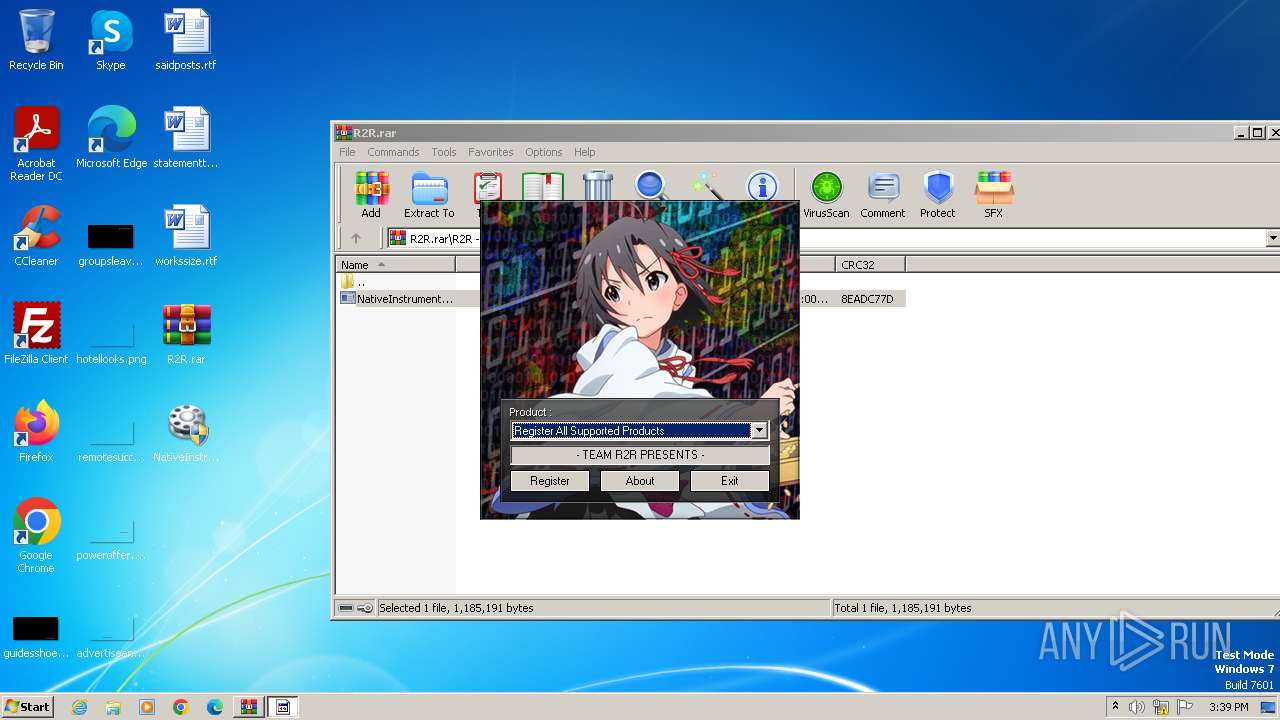Image resolution: width=1280 pixels, height=720 pixels.
Task: Open the Options menu
Action: pyautogui.click(x=544, y=152)
